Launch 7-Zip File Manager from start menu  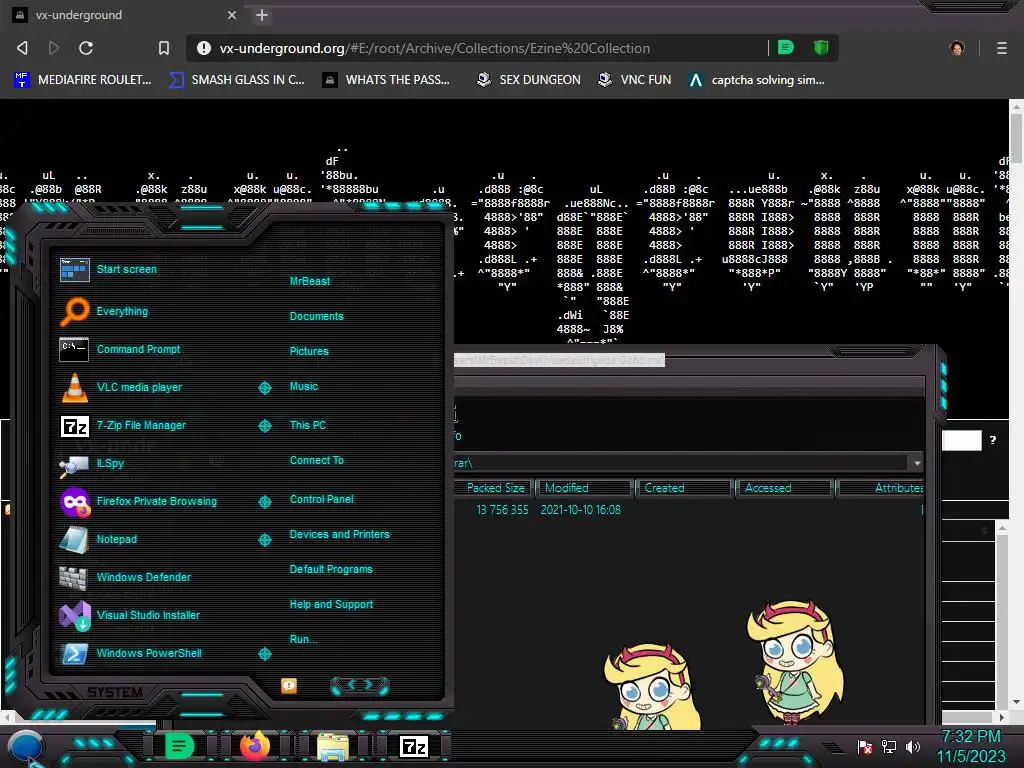point(124,425)
